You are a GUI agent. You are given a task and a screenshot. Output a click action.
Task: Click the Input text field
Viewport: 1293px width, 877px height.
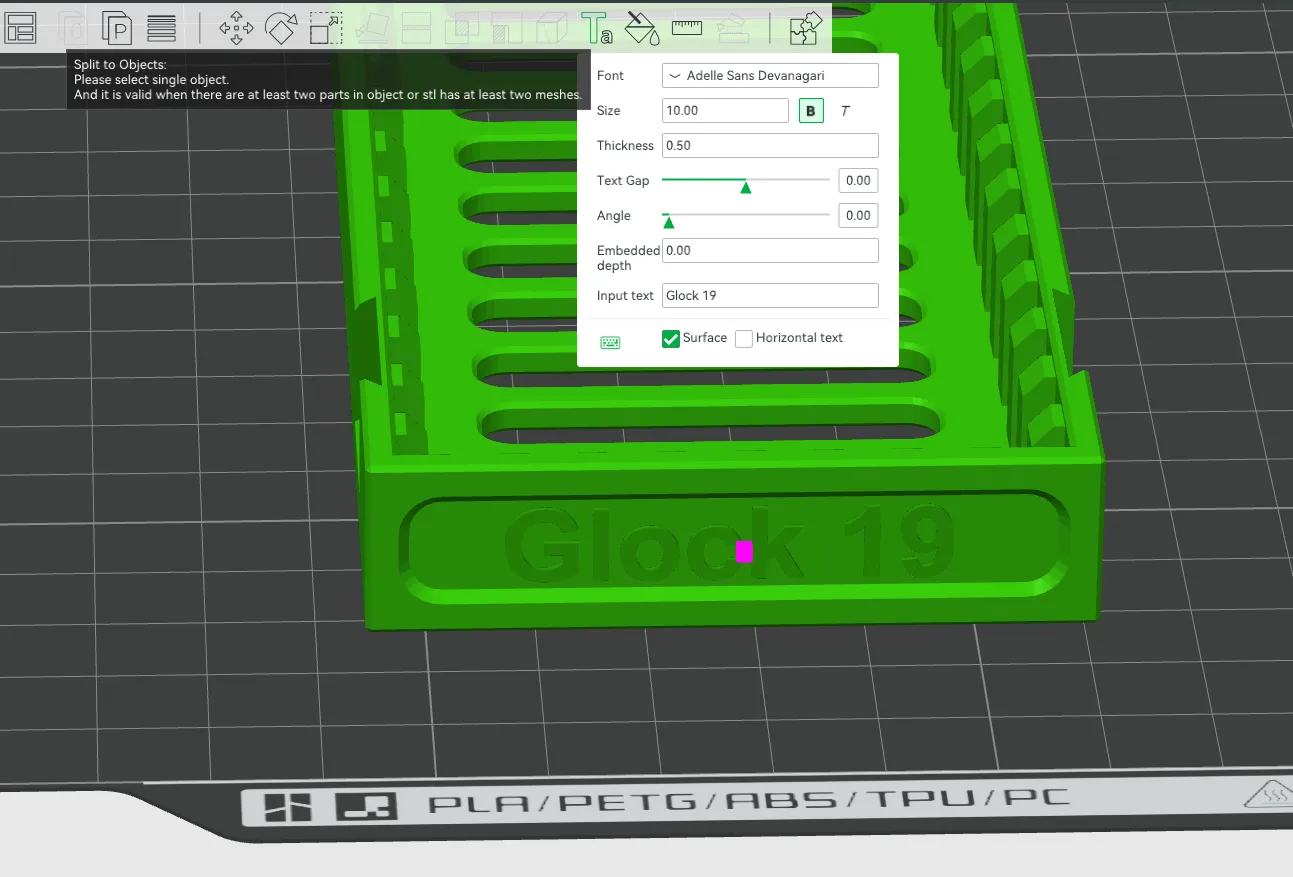(770, 295)
